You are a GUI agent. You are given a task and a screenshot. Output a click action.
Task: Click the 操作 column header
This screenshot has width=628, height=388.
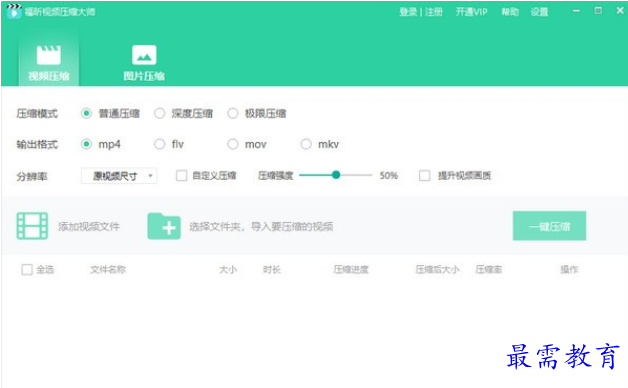coord(569,269)
